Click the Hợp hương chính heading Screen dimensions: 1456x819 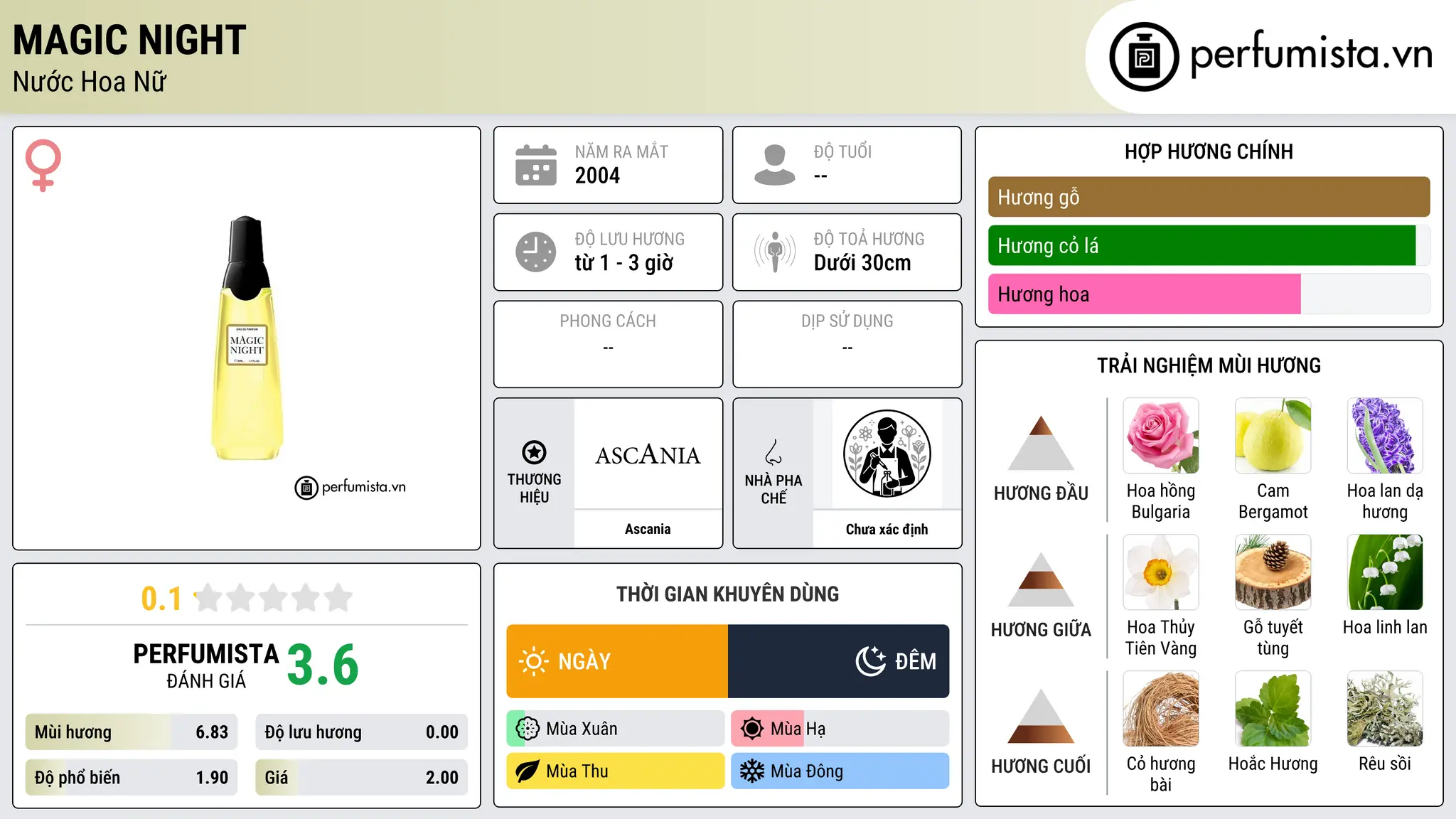click(1209, 151)
